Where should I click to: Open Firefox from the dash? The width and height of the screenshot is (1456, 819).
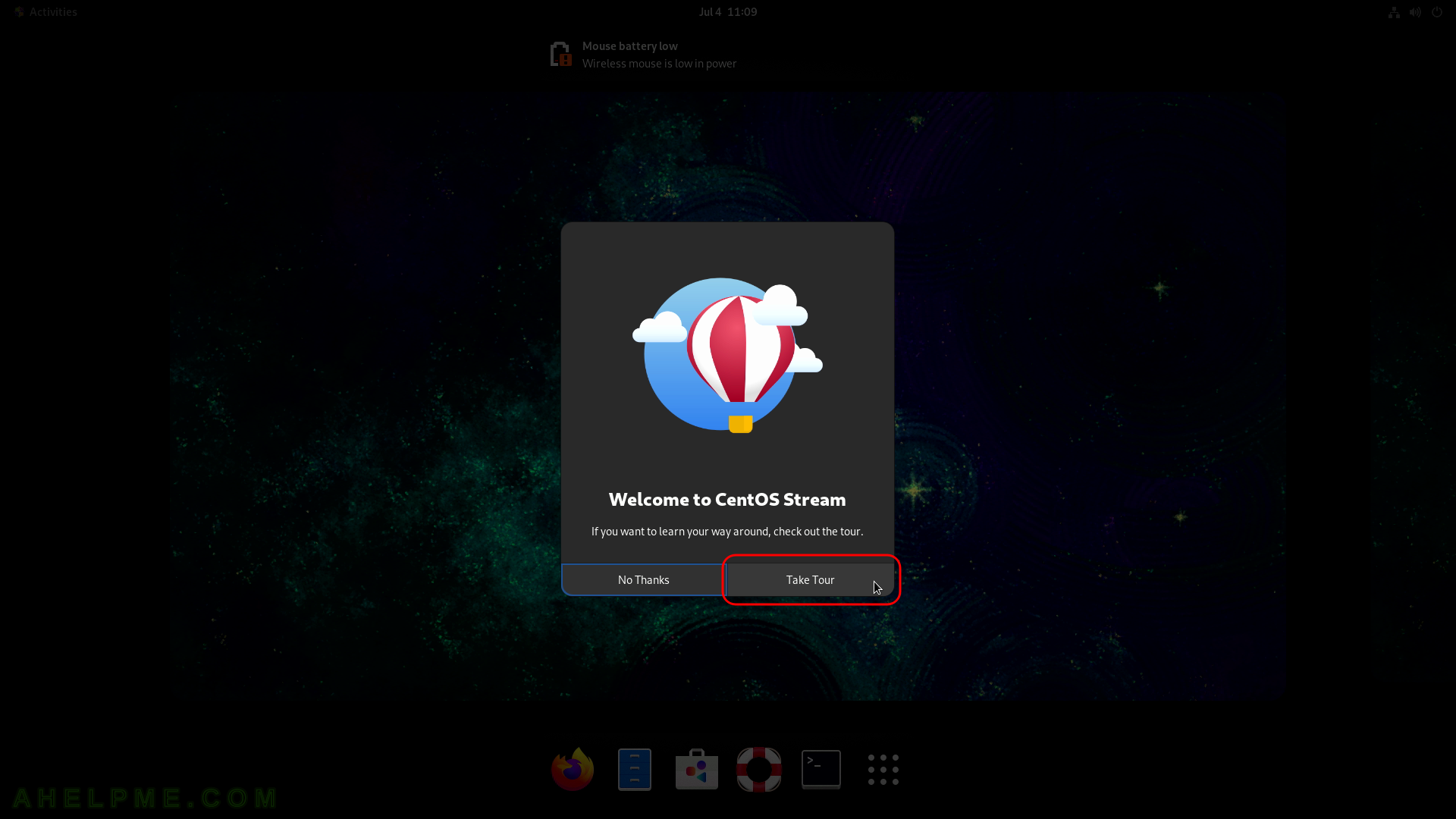pyautogui.click(x=573, y=769)
